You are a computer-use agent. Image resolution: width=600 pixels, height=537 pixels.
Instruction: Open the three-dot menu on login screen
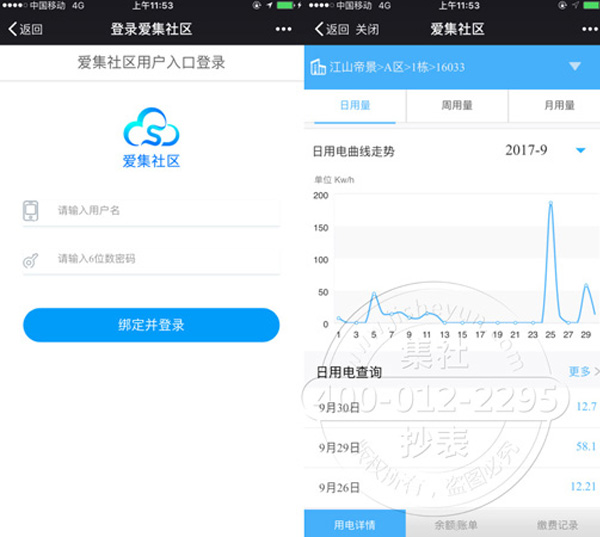(283, 29)
